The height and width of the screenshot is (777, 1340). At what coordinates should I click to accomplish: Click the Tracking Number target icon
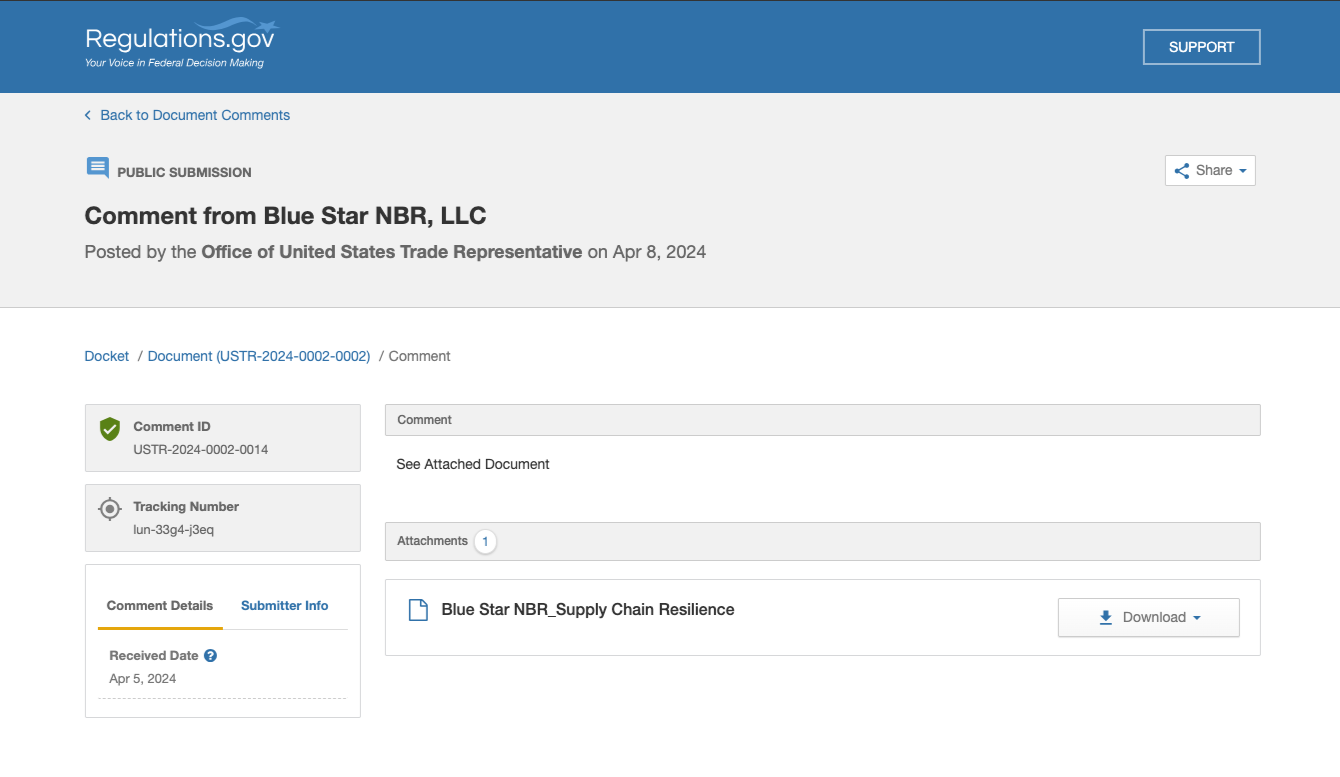[110, 509]
